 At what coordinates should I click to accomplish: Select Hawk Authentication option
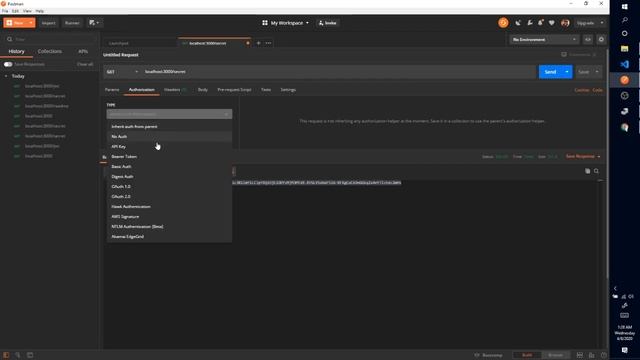pyautogui.click(x=169, y=207)
